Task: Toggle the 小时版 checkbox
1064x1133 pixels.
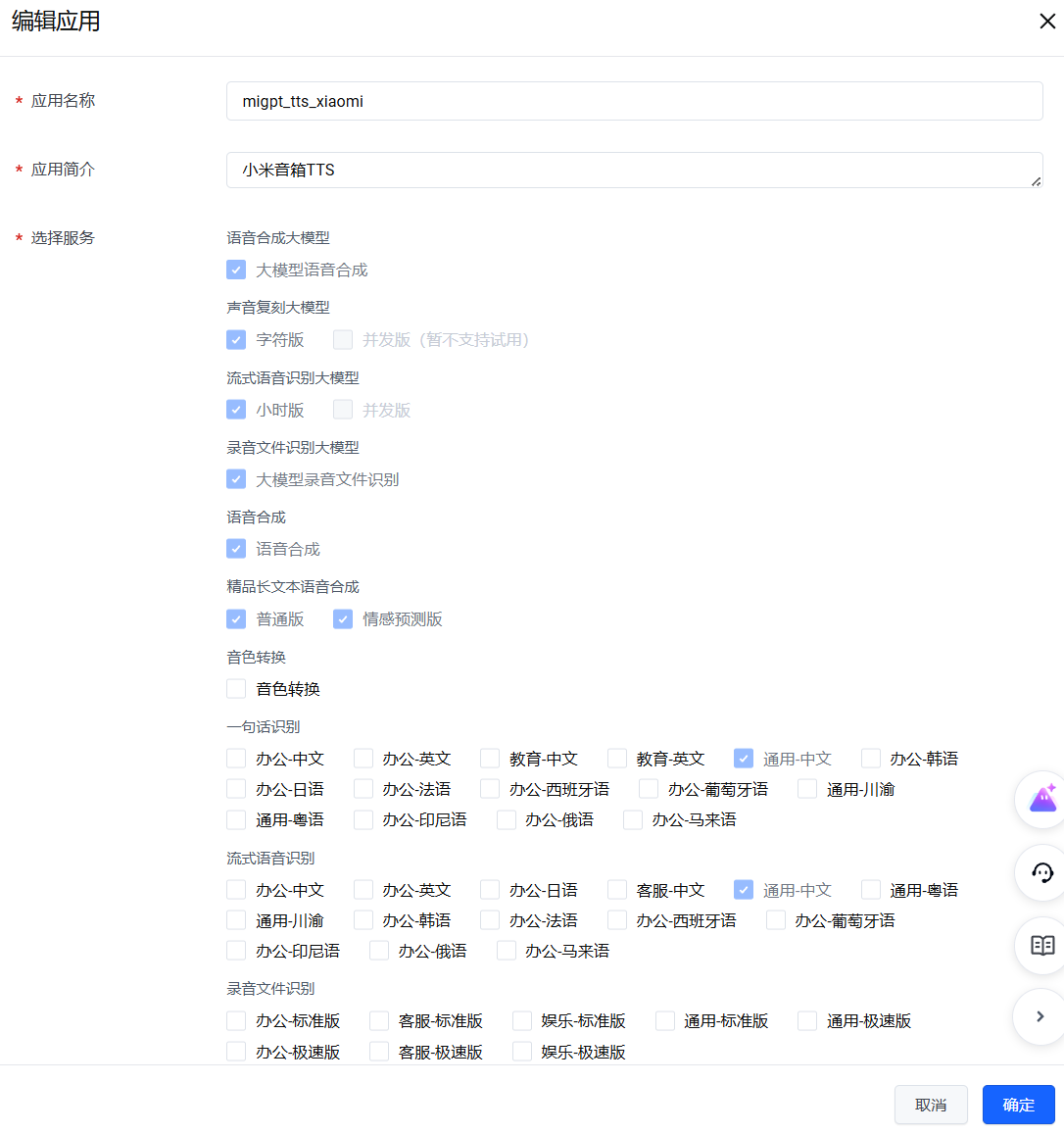Action: coord(236,410)
